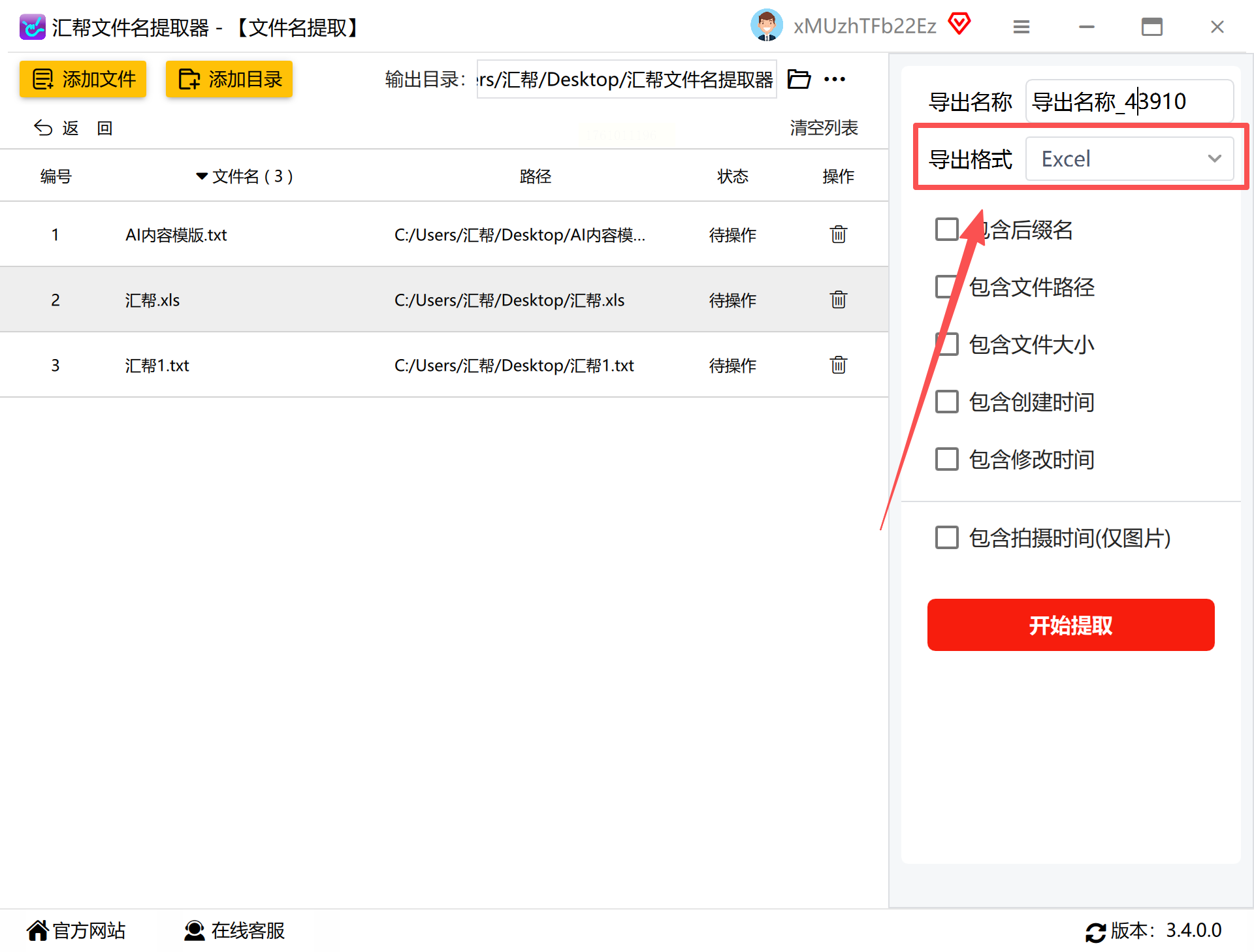Click the three-dots browse output directory icon

835,80
